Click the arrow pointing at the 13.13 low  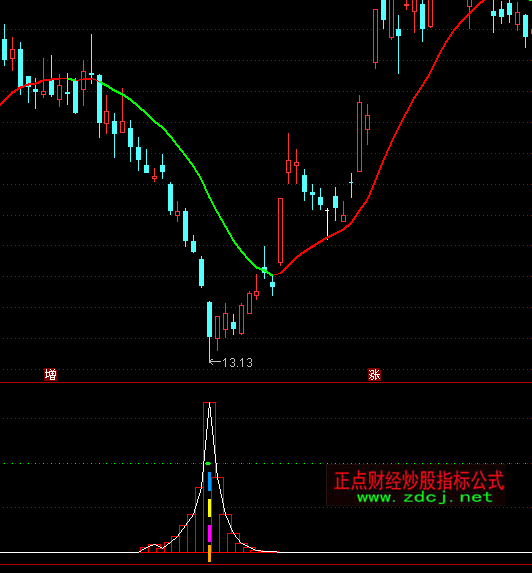click(215, 362)
